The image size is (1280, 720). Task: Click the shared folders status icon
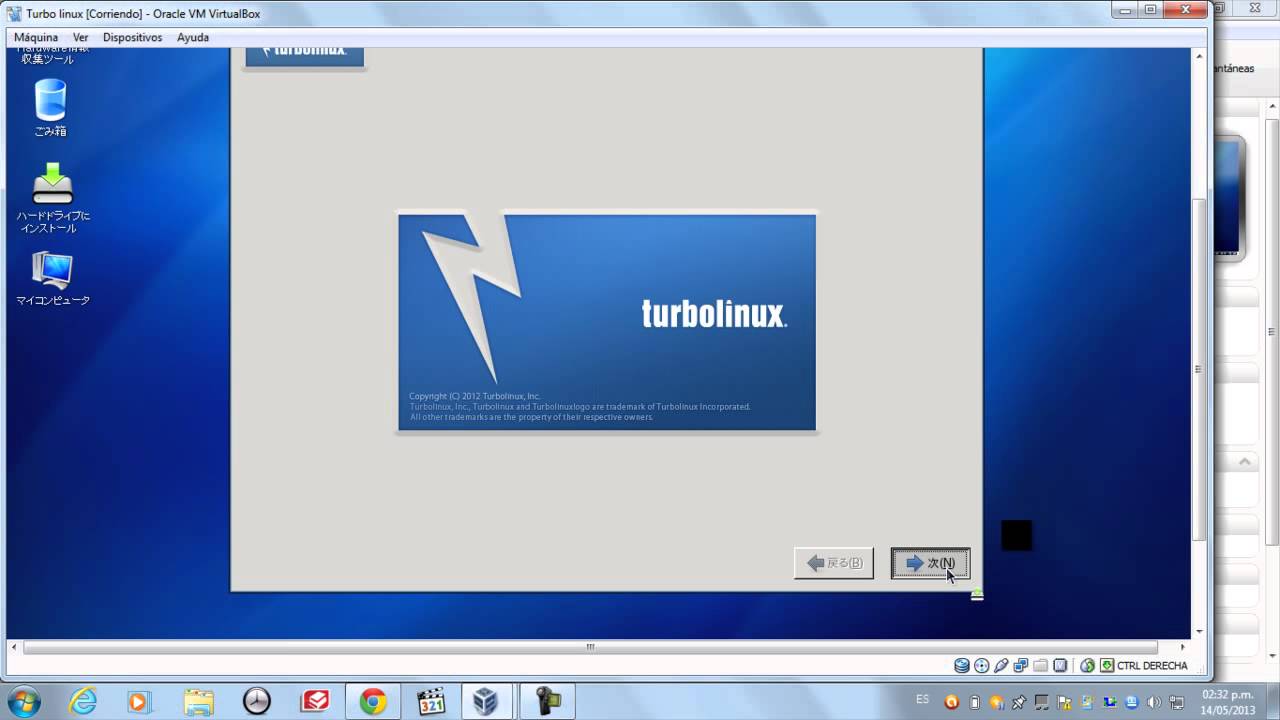pos(1040,665)
